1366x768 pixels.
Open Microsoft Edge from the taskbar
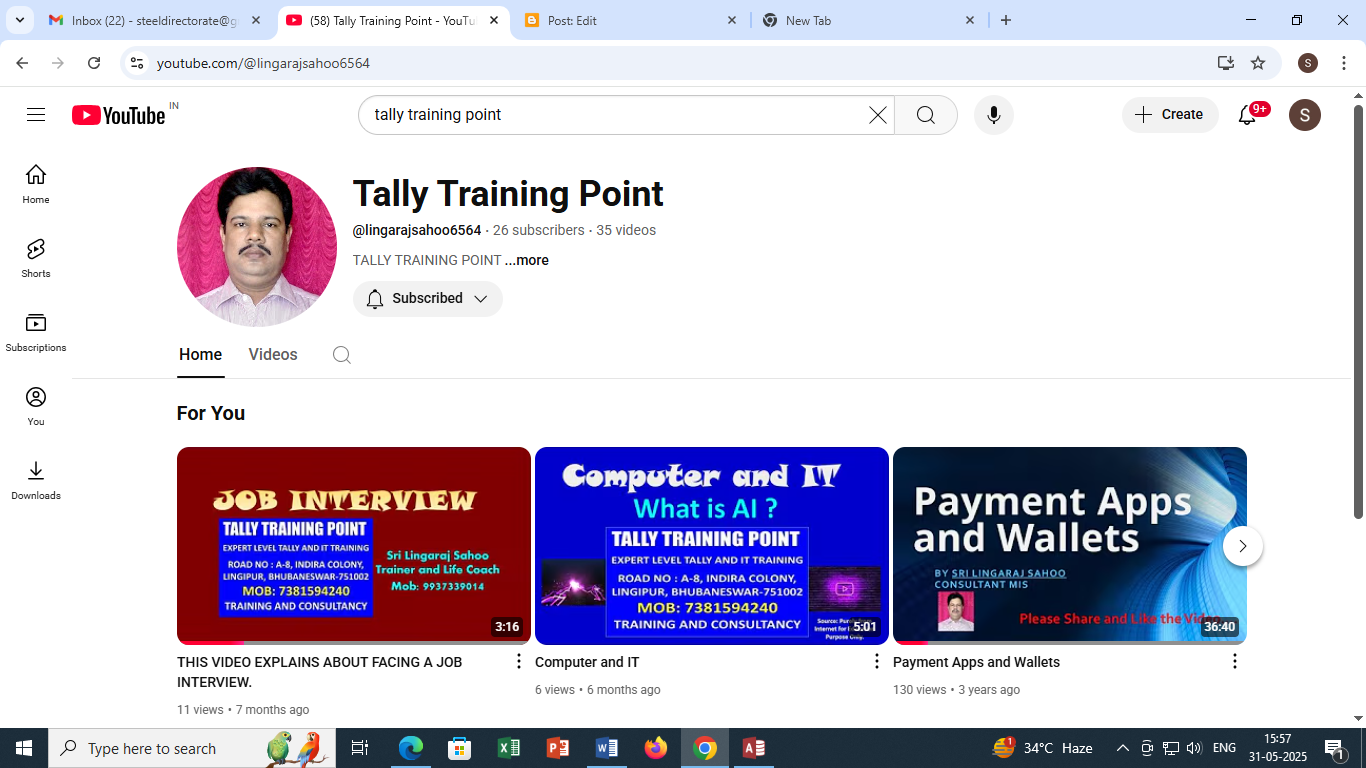click(411, 748)
